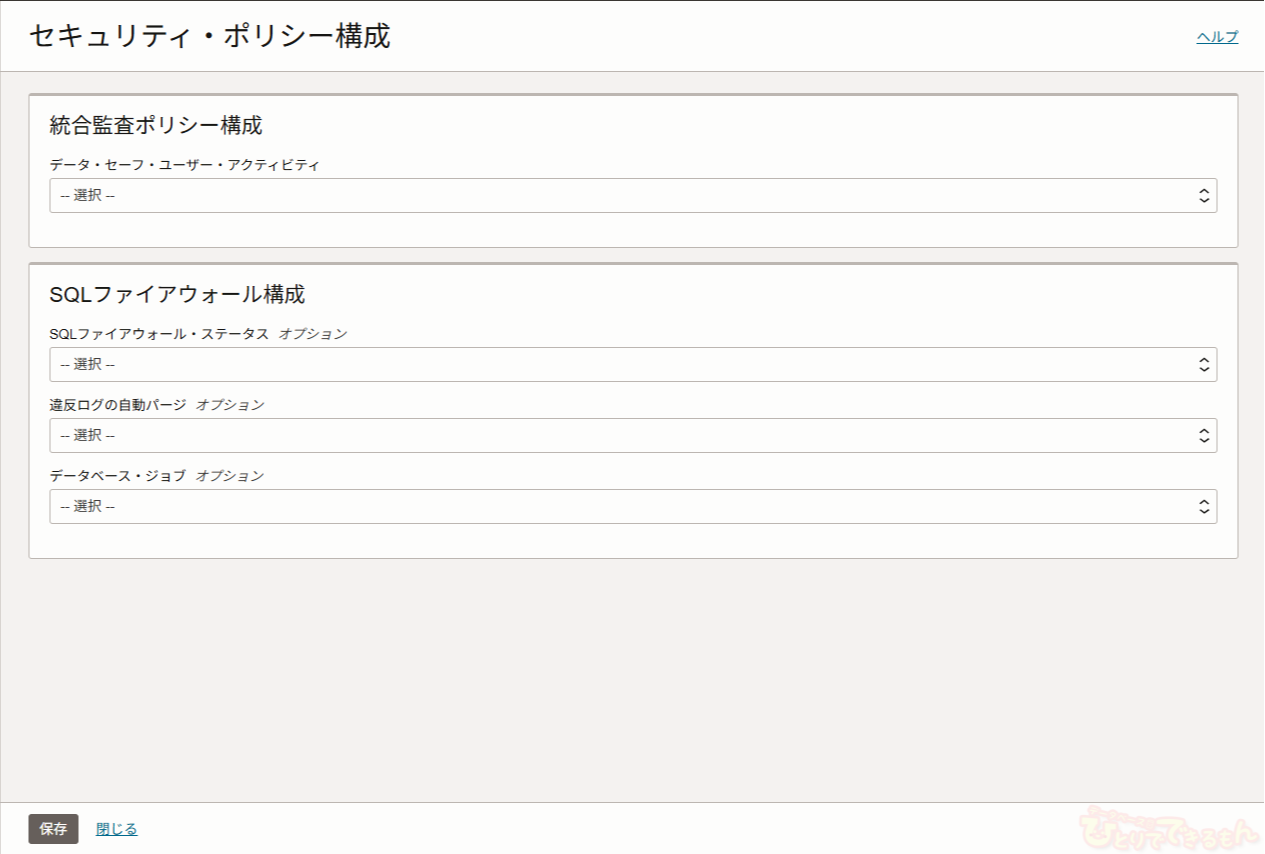Click the データベース・ジョブ field label

118,476
